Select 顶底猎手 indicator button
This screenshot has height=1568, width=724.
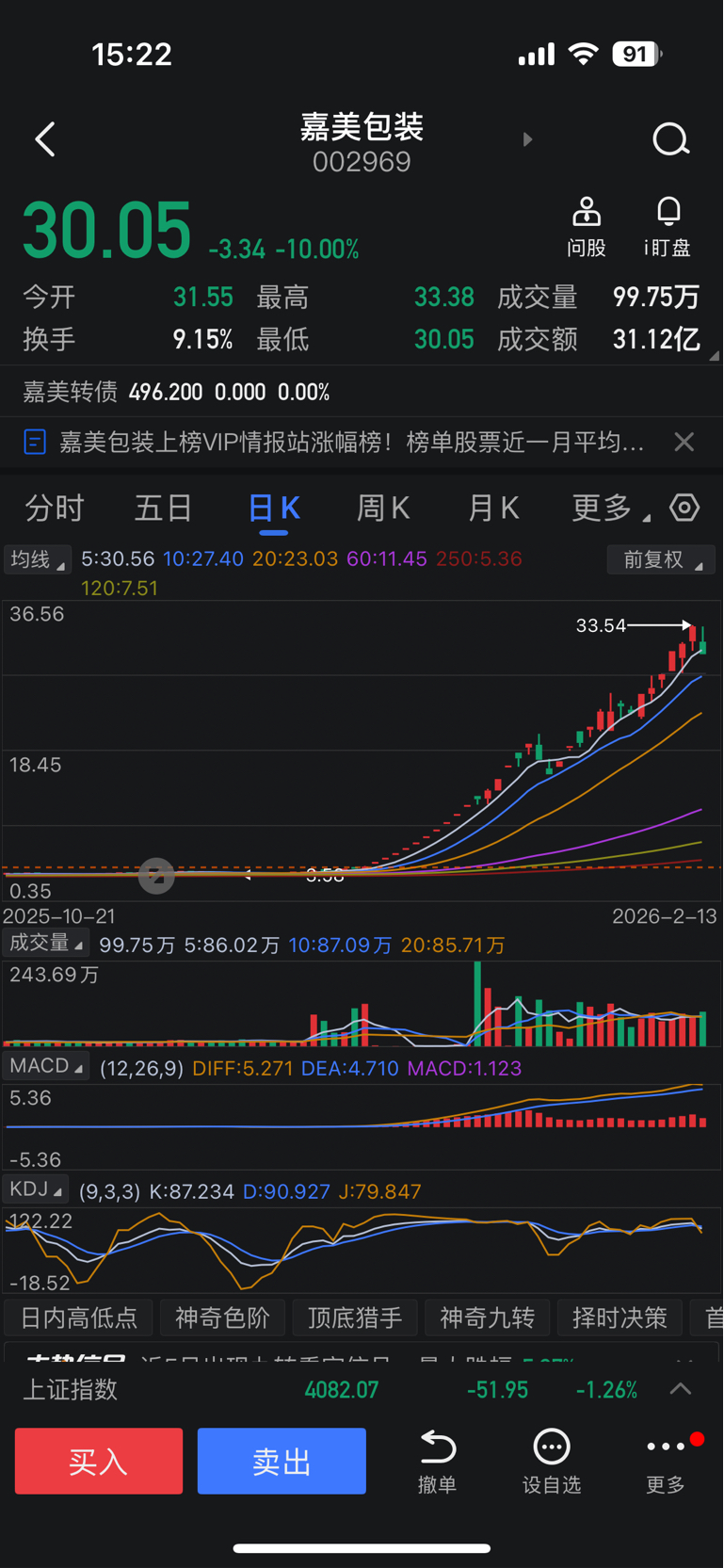click(x=355, y=1317)
